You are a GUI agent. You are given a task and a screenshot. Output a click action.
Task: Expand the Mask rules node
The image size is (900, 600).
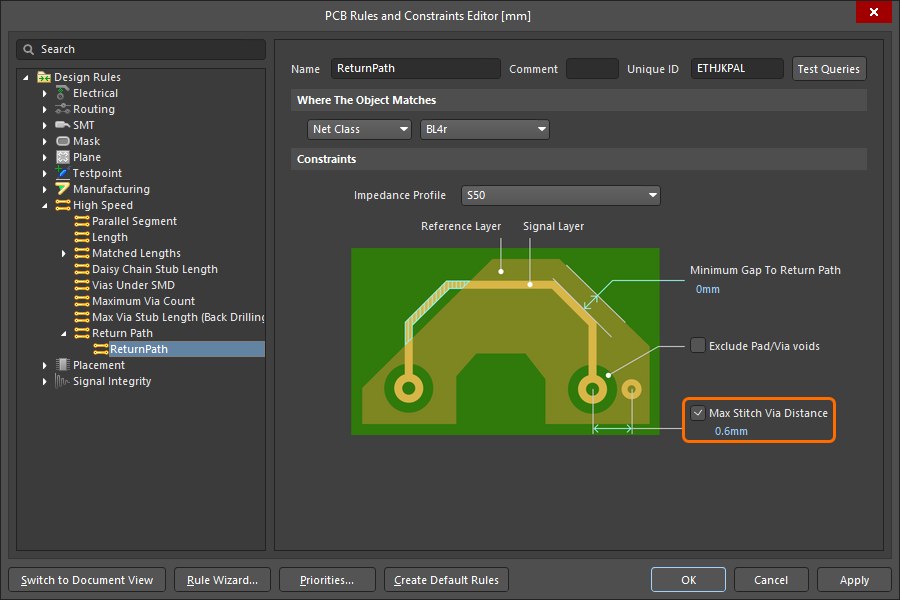[x=45, y=141]
